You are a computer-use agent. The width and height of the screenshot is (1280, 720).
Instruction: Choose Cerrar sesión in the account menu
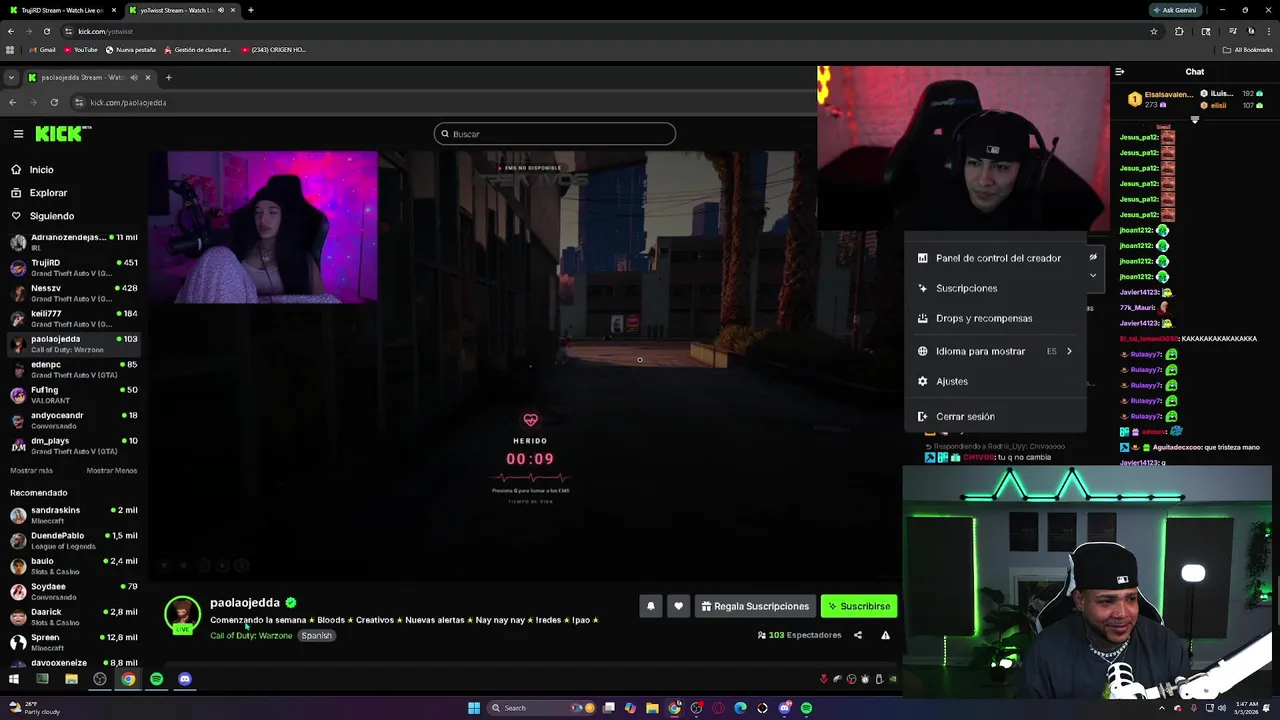click(995, 416)
